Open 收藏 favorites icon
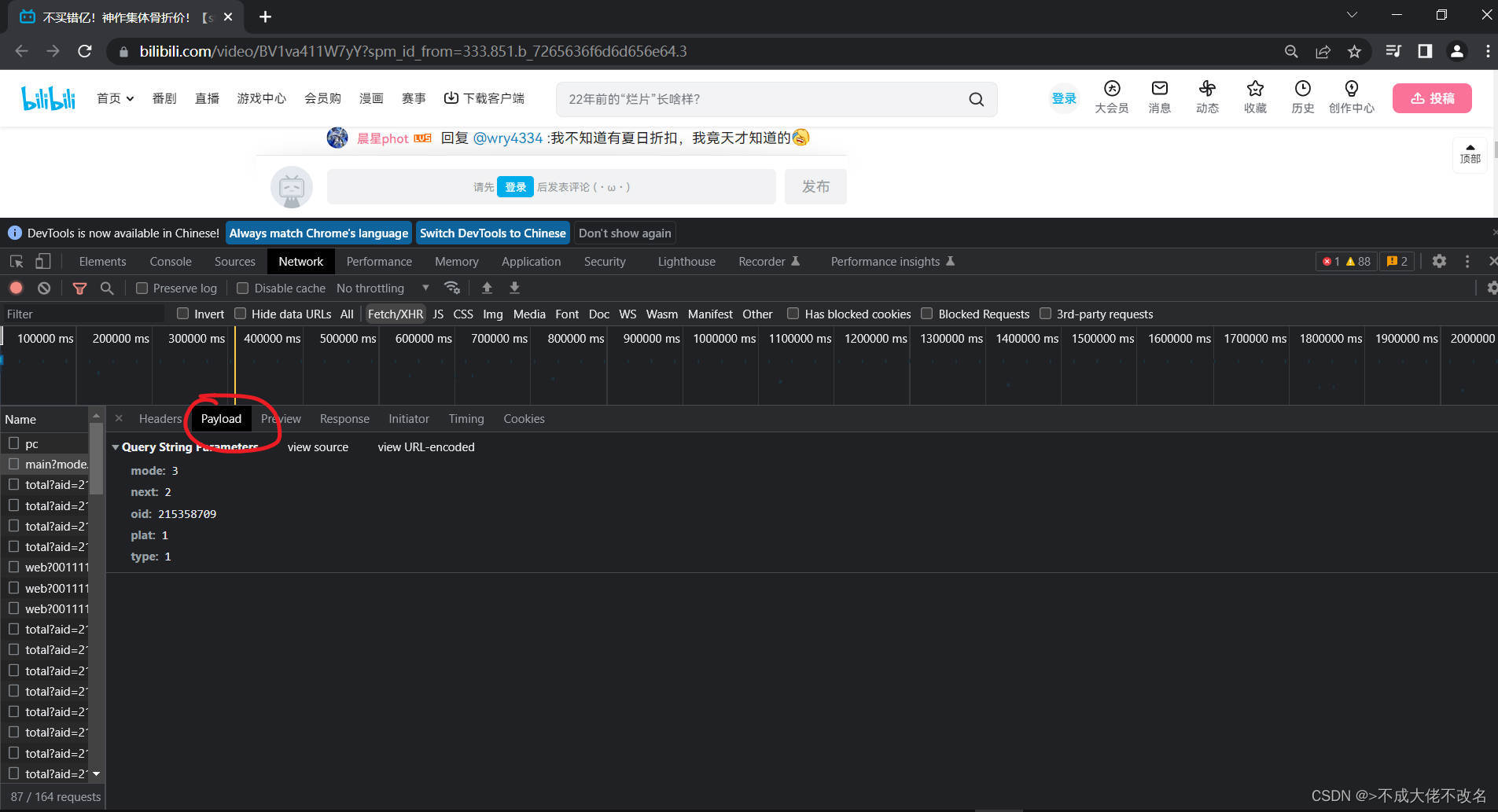Image resolution: width=1498 pixels, height=812 pixels. [1255, 97]
